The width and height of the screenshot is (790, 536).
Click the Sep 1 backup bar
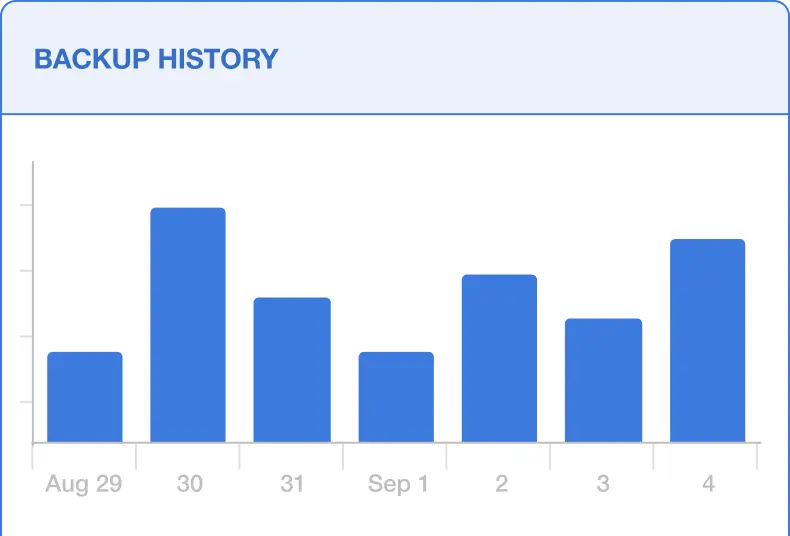click(x=396, y=397)
